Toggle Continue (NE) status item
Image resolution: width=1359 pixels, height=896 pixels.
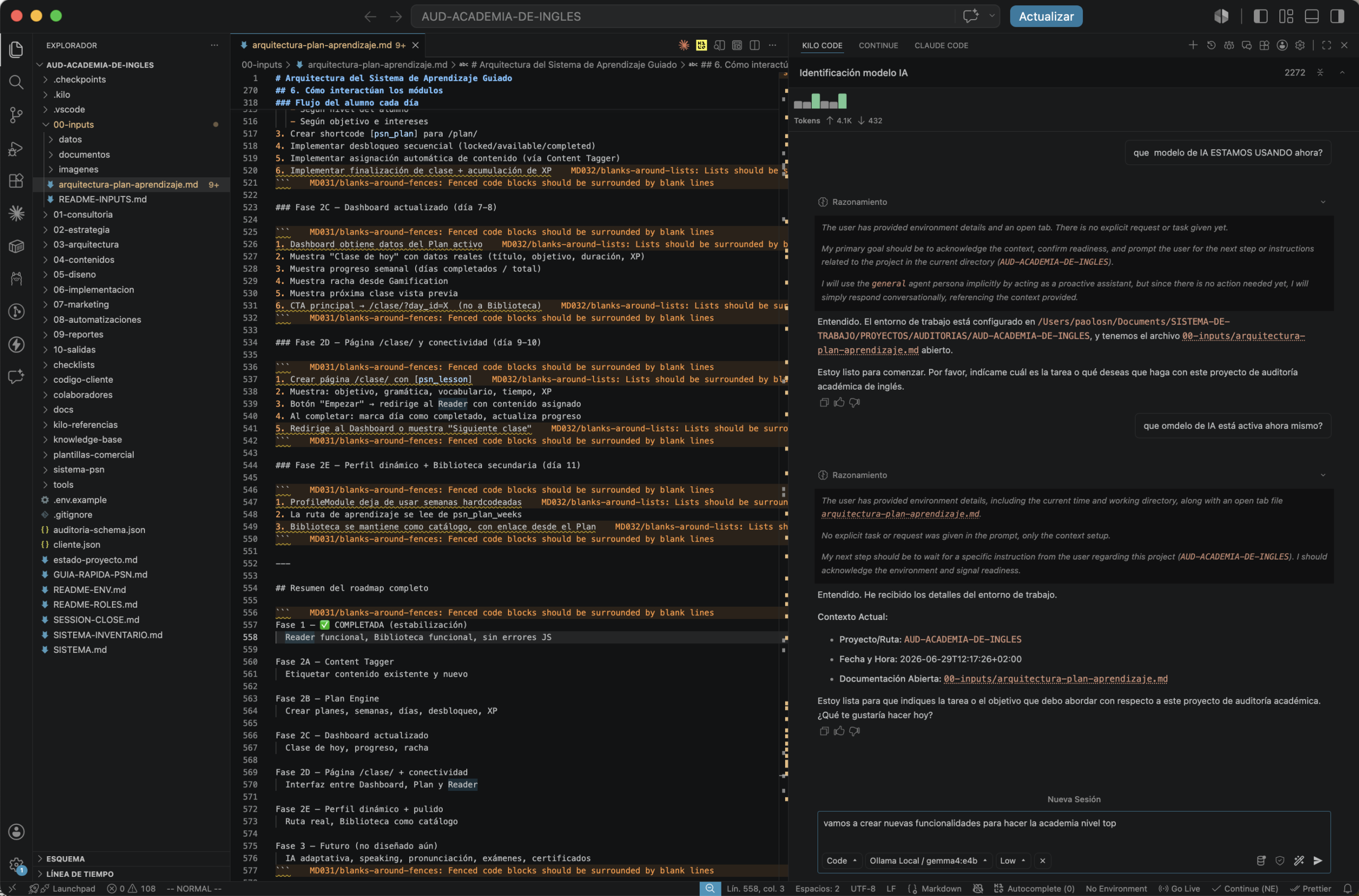point(1245,889)
